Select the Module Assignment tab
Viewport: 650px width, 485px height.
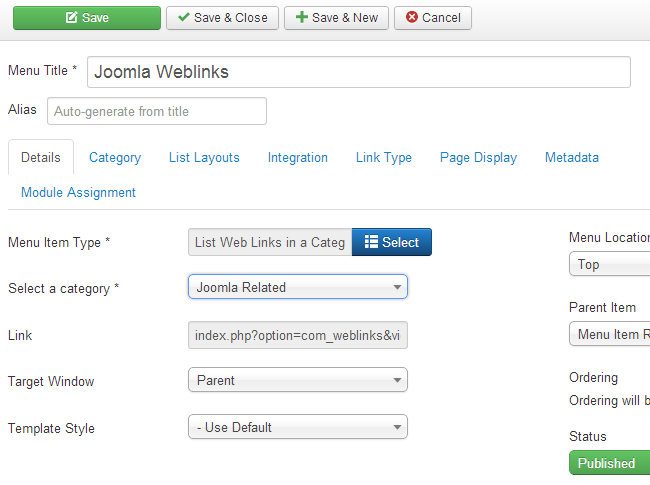click(78, 192)
